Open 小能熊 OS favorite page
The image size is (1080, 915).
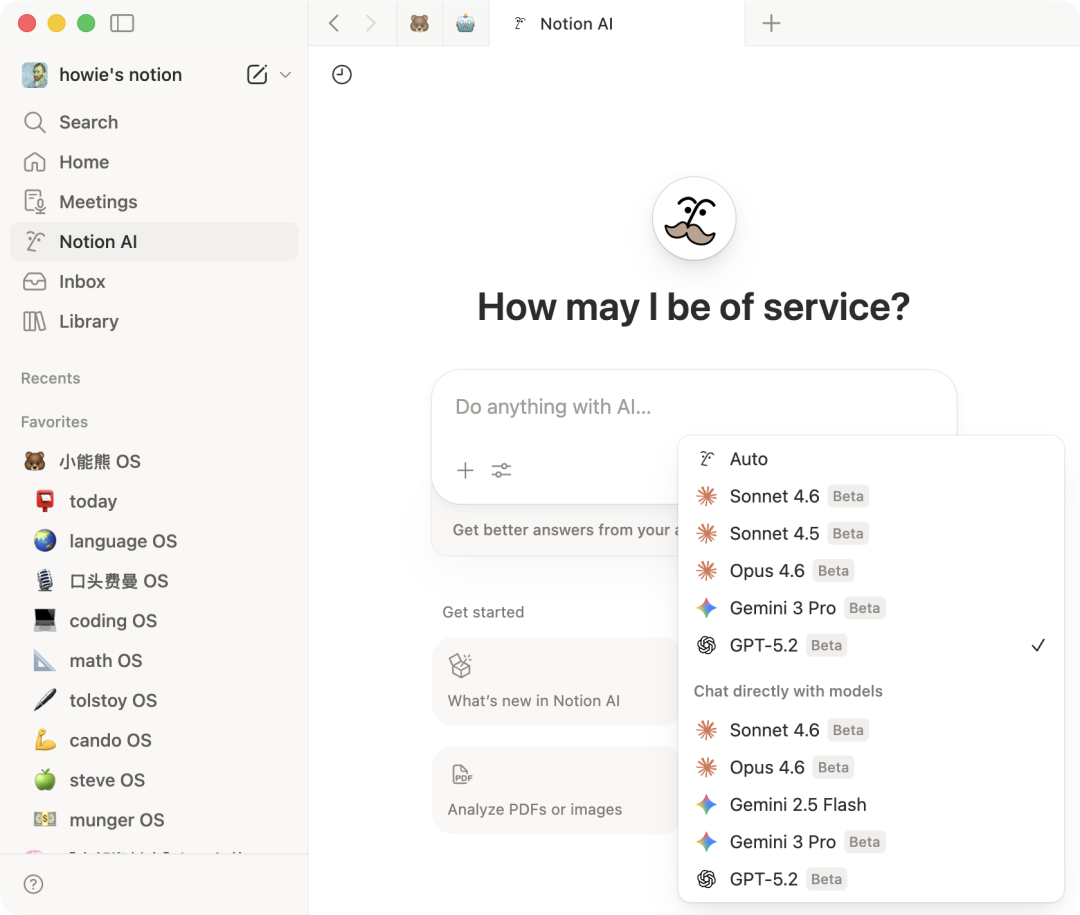pos(154,462)
